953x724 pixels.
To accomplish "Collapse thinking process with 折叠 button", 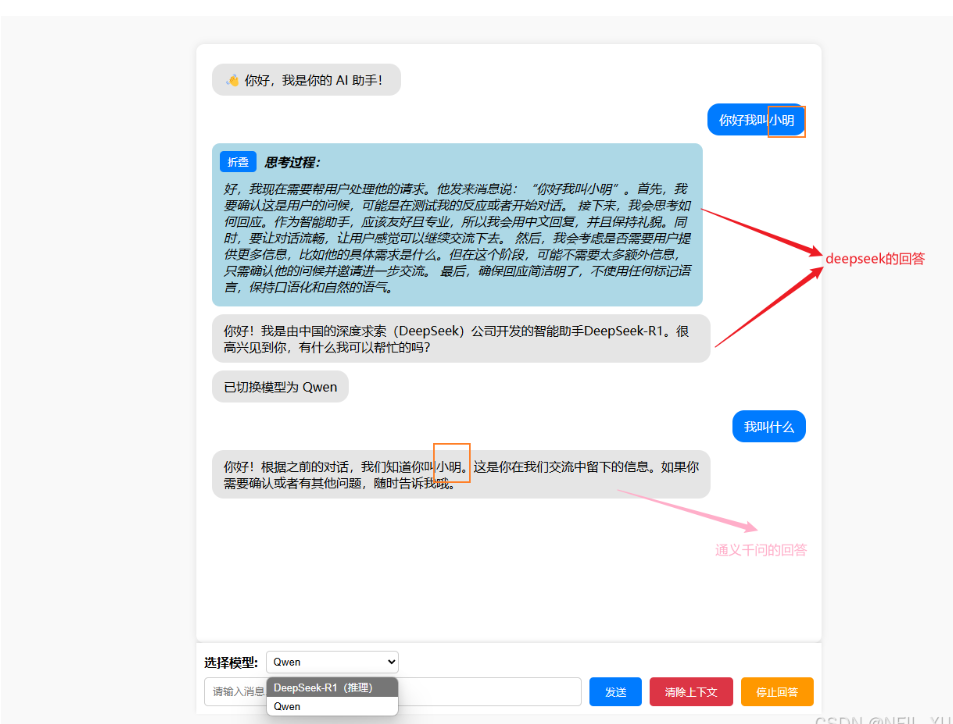I will (238, 162).
